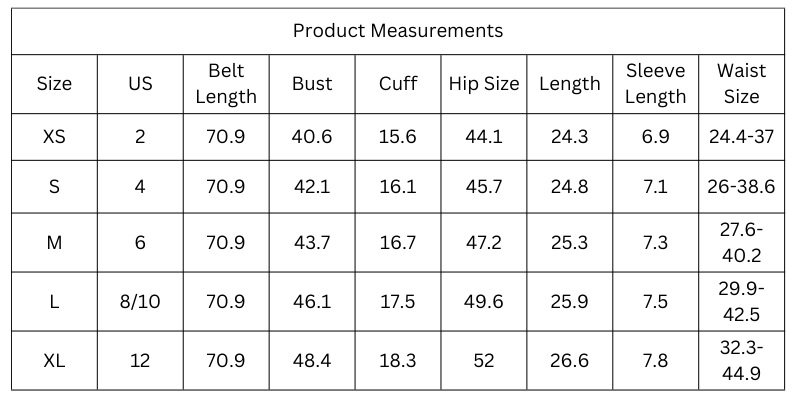Select the 16.7 cuff measurement cell
The width and height of the screenshot is (800, 400).
pyautogui.click(x=398, y=243)
